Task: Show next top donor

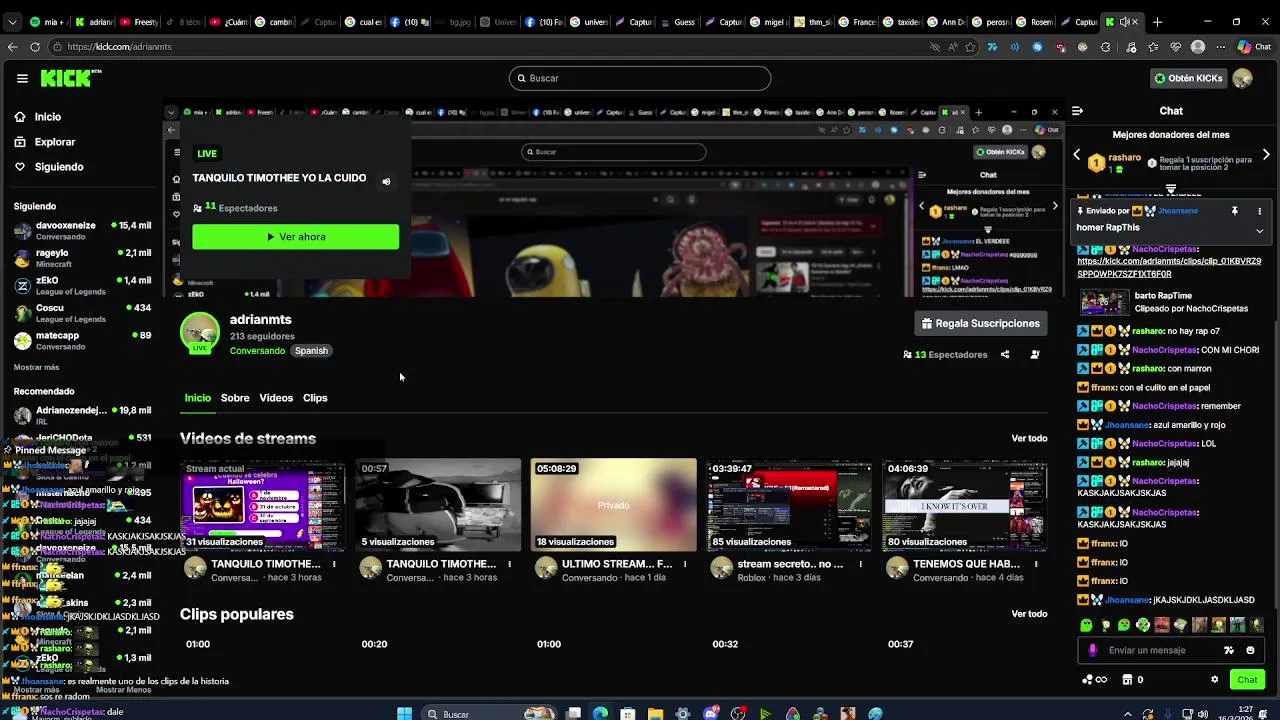Action: click(x=1266, y=155)
